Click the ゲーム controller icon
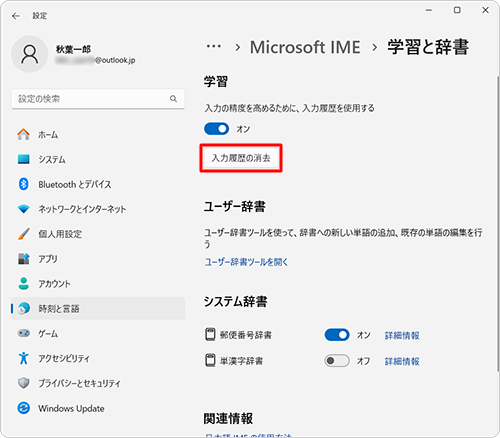Screen dimensions: 500x438 pyautogui.click(x=24, y=333)
